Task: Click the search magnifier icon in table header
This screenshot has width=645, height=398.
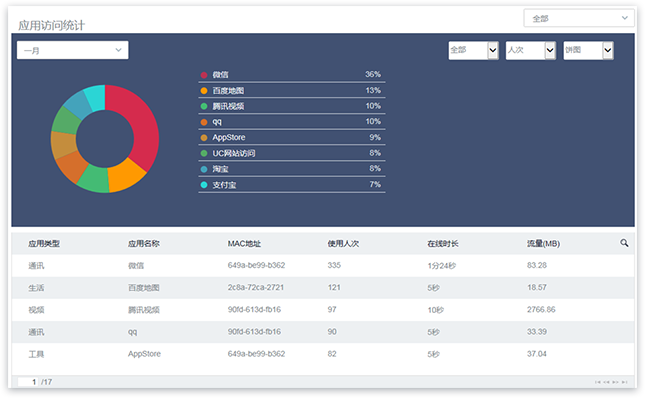Action: click(x=624, y=243)
